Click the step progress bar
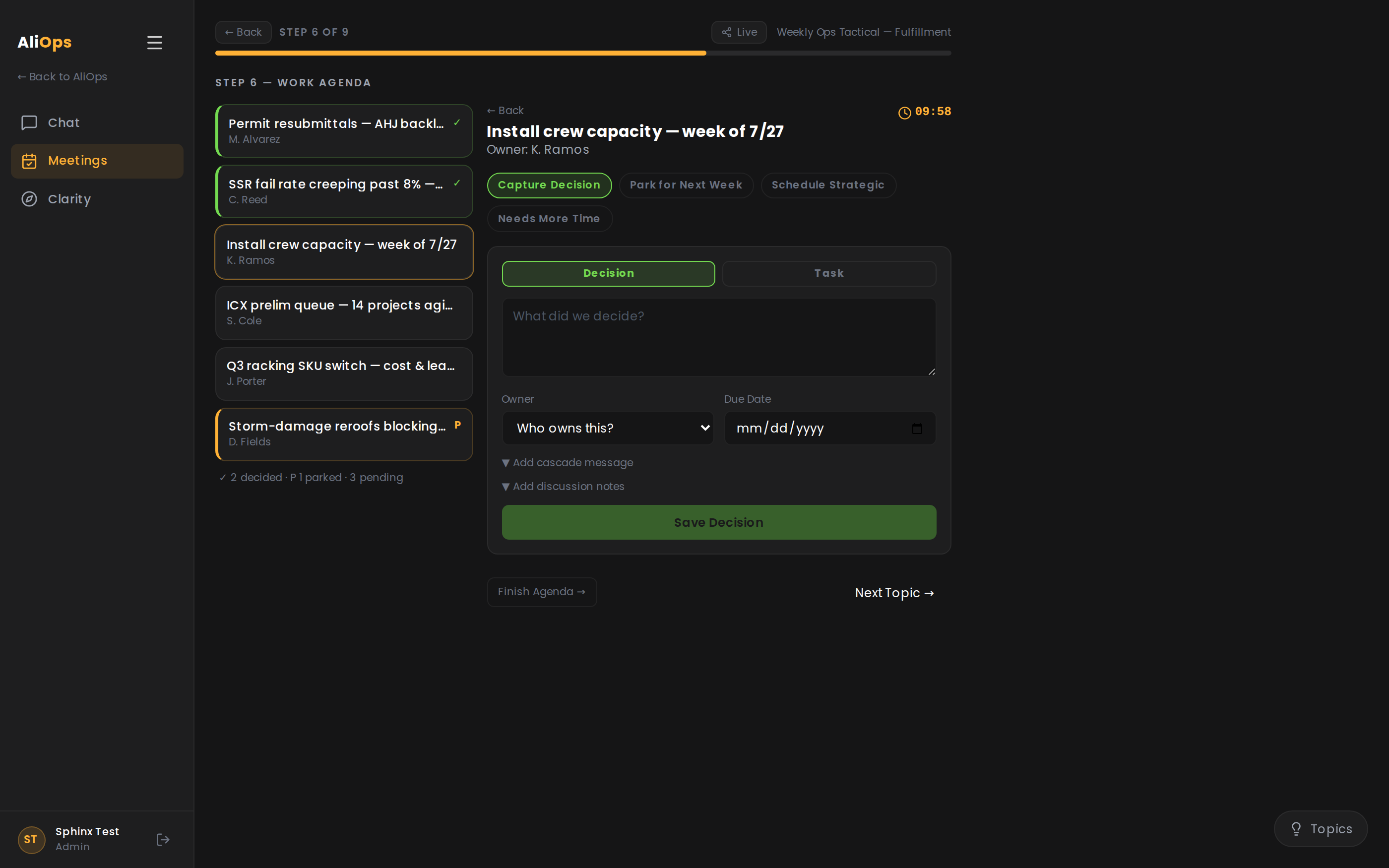This screenshot has width=1389, height=868. click(583, 54)
